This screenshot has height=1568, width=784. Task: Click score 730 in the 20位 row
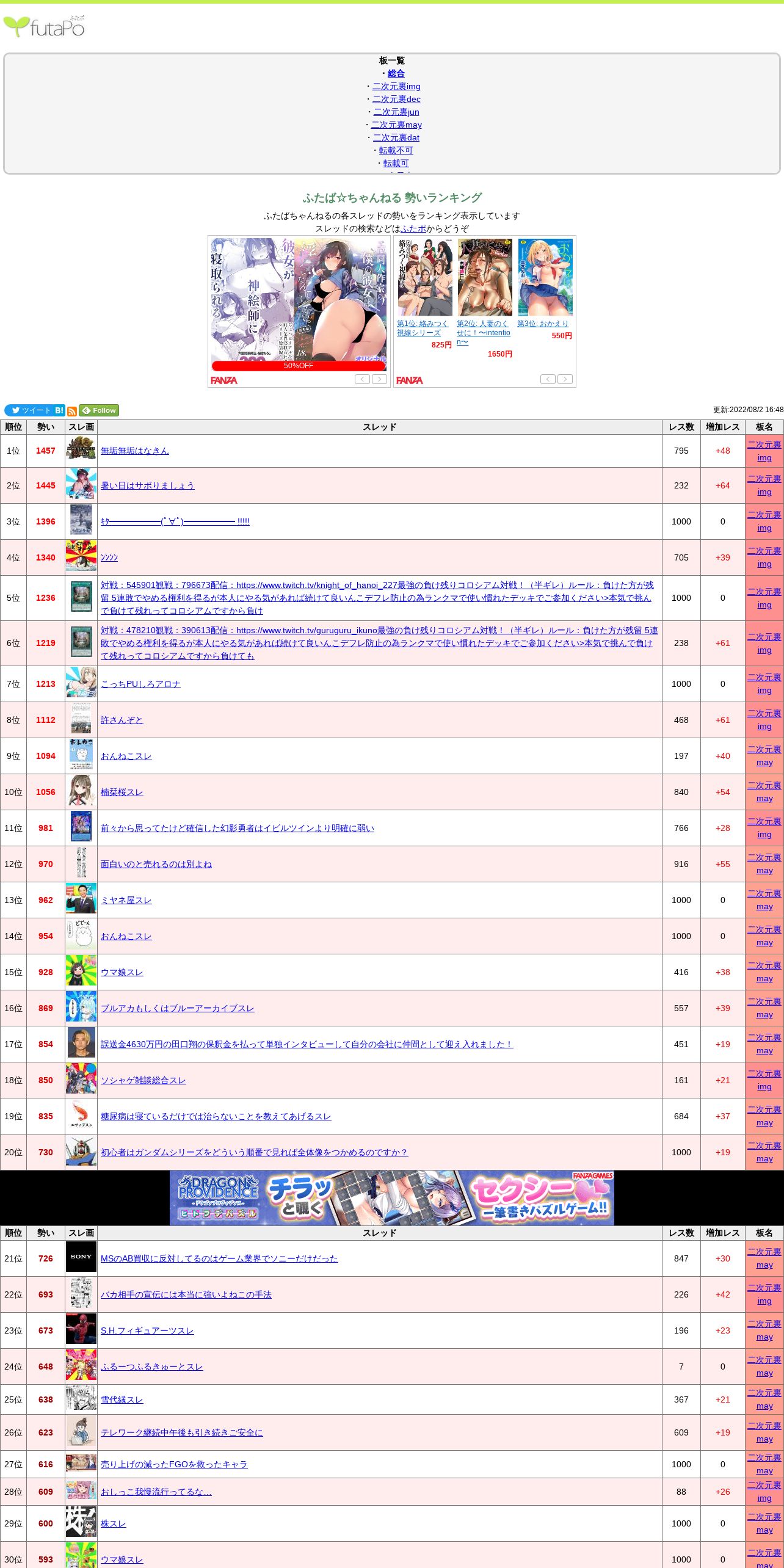tap(46, 1152)
